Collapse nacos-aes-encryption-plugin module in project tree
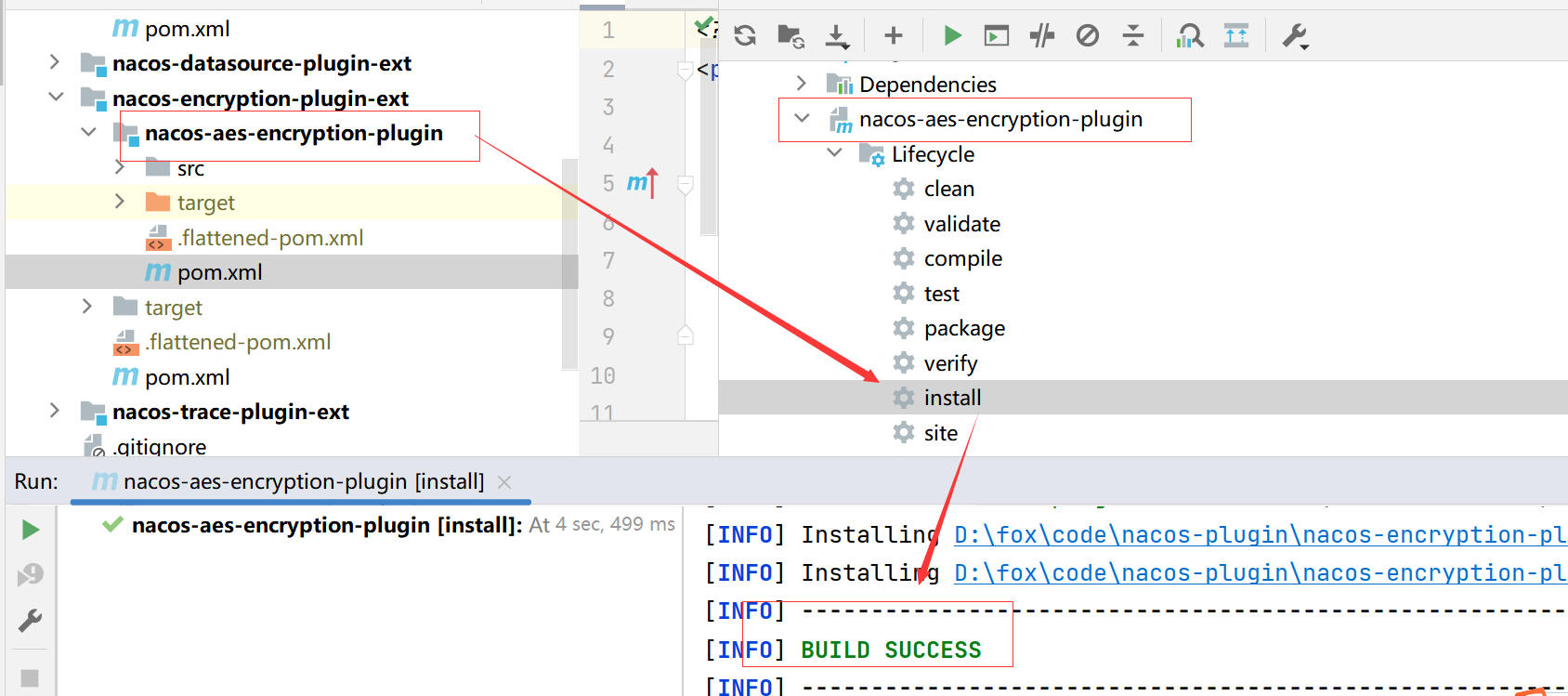1568x696 pixels. point(88,132)
